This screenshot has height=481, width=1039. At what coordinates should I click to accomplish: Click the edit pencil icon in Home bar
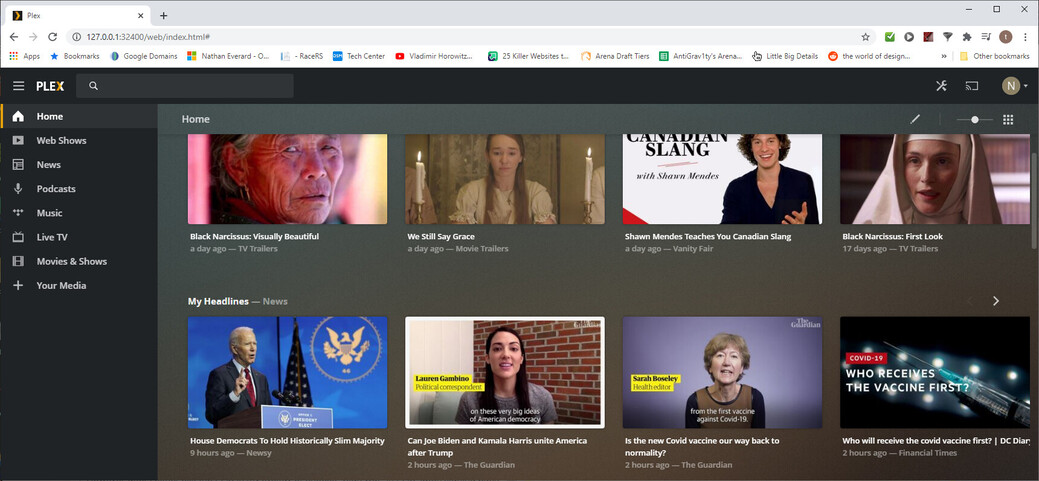point(915,119)
